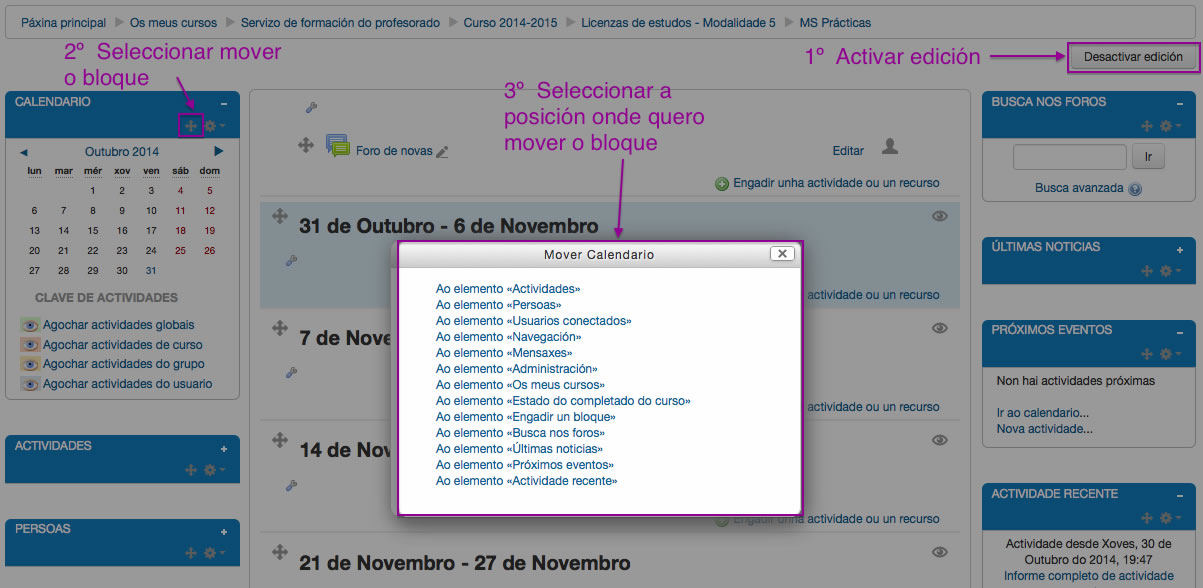The width and height of the screenshot is (1203, 588).
Task: Click the assign roles person icon near Editar
Action: coord(889,149)
